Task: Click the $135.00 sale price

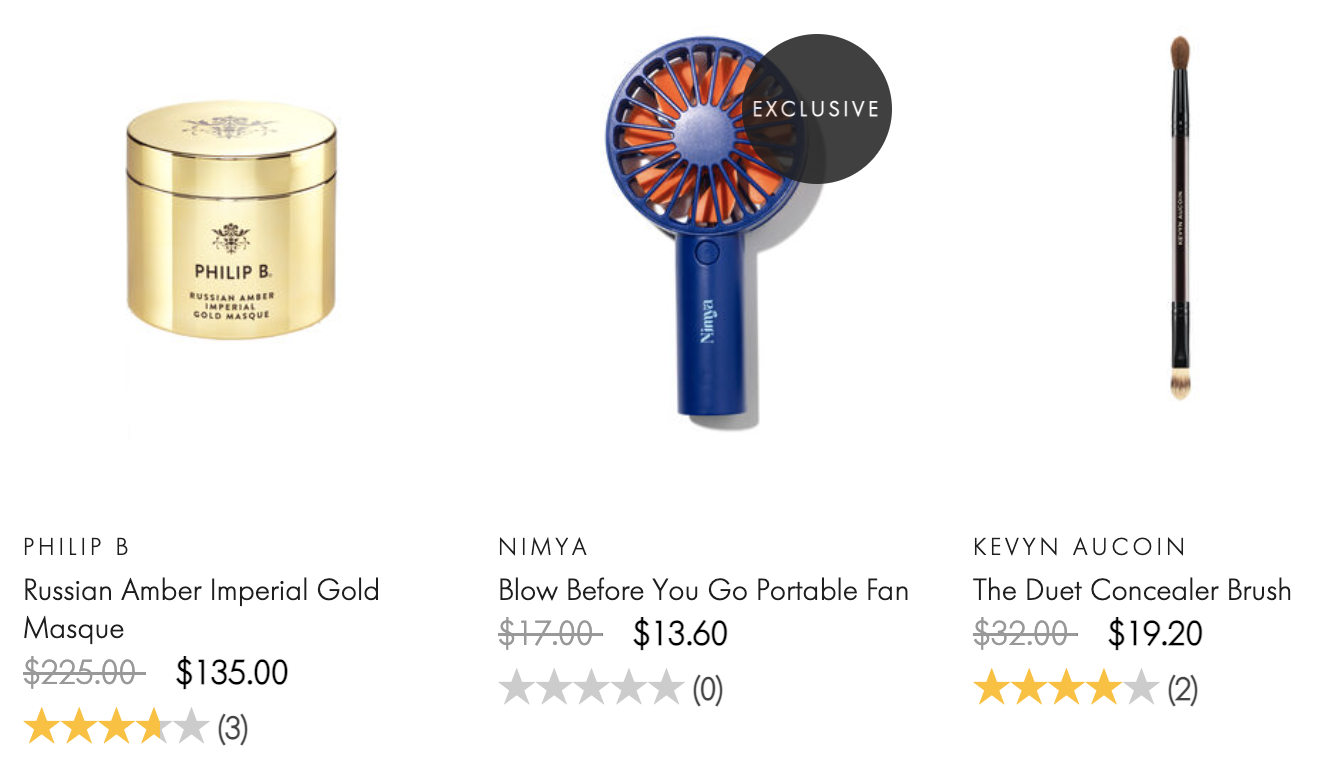Action: pyautogui.click(x=232, y=672)
